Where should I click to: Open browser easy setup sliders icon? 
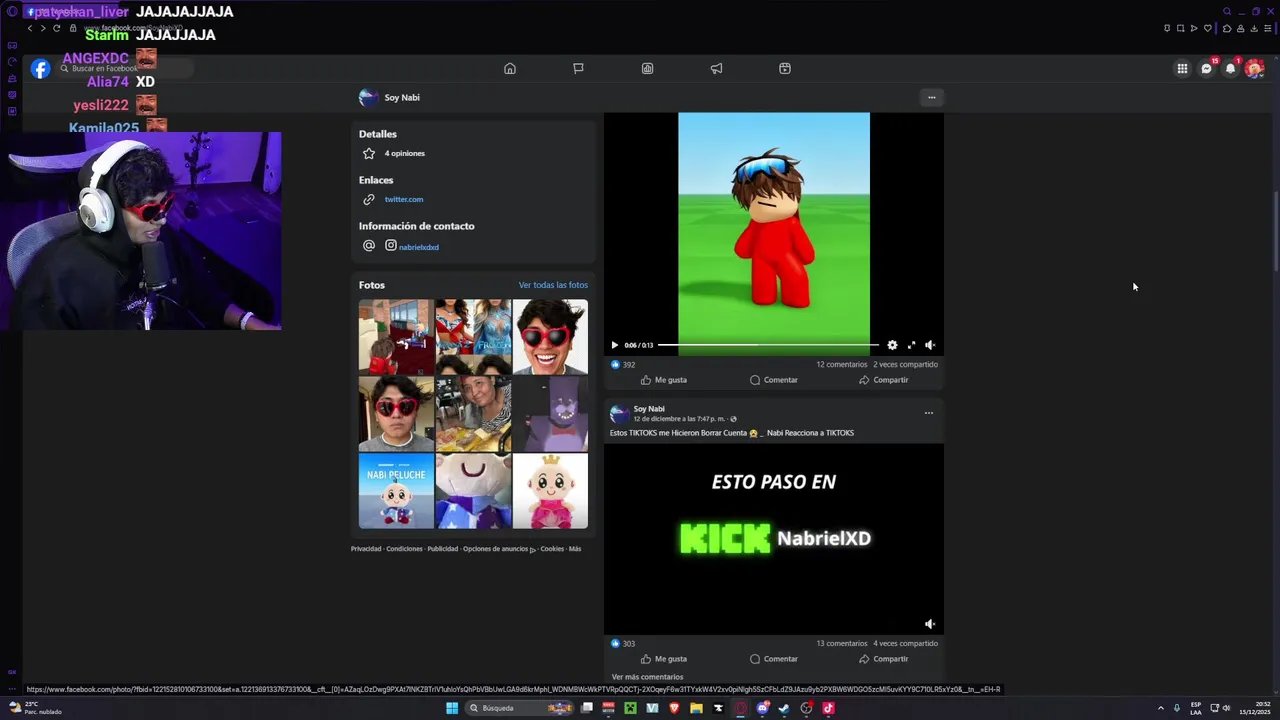(x=1268, y=28)
